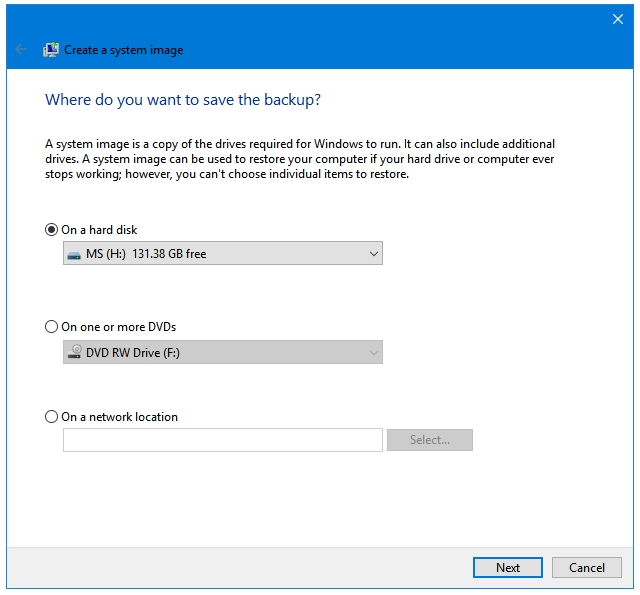Click the On one or more DVDs label
Screen dimensions: 640x595
pyautogui.click(x=118, y=327)
